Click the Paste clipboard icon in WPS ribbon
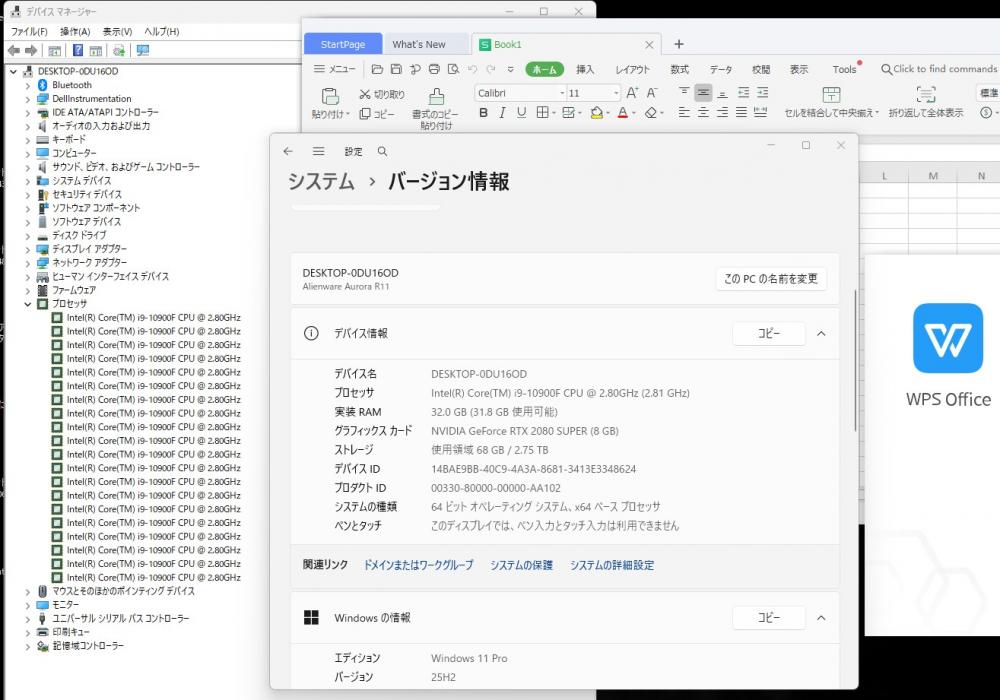Screen dimensions: 1000x700 (x=330, y=96)
